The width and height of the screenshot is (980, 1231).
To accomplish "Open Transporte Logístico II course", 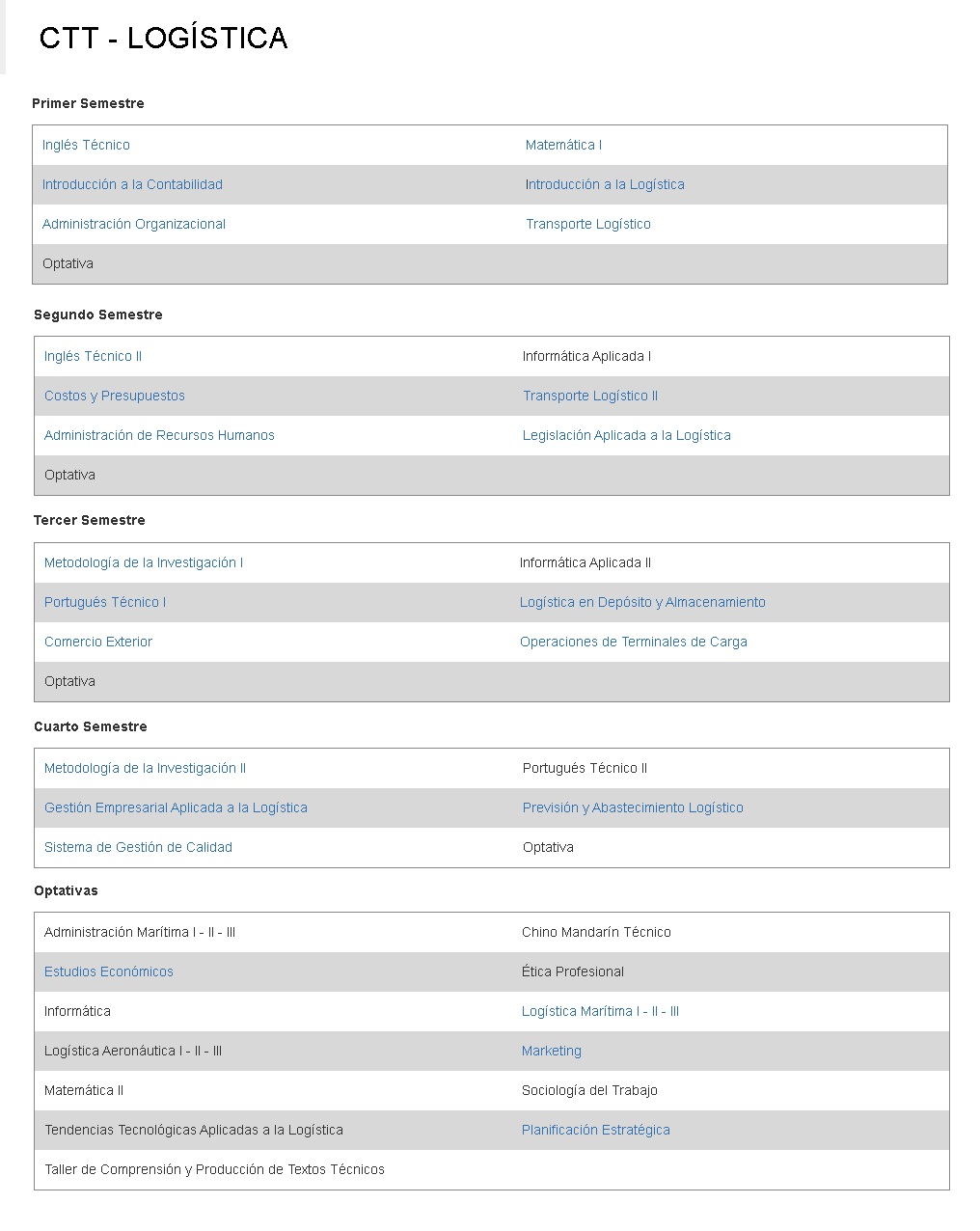I will pyautogui.click(x=590, y=396).
